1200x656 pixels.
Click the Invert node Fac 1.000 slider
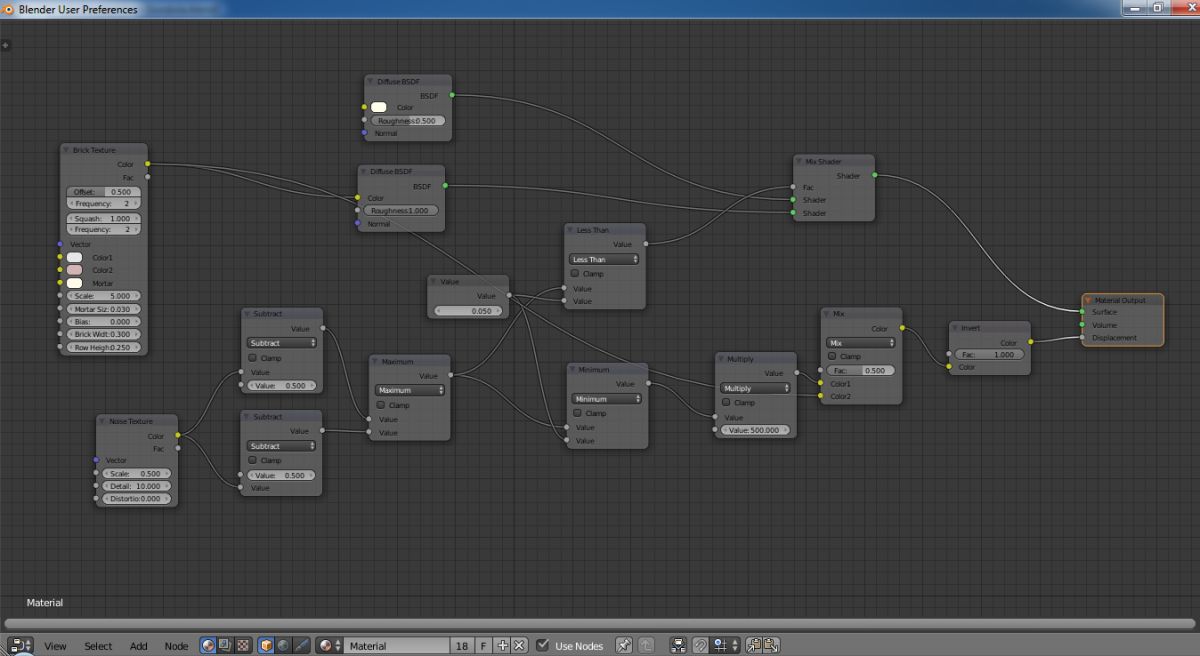click(x=990, y=354)
